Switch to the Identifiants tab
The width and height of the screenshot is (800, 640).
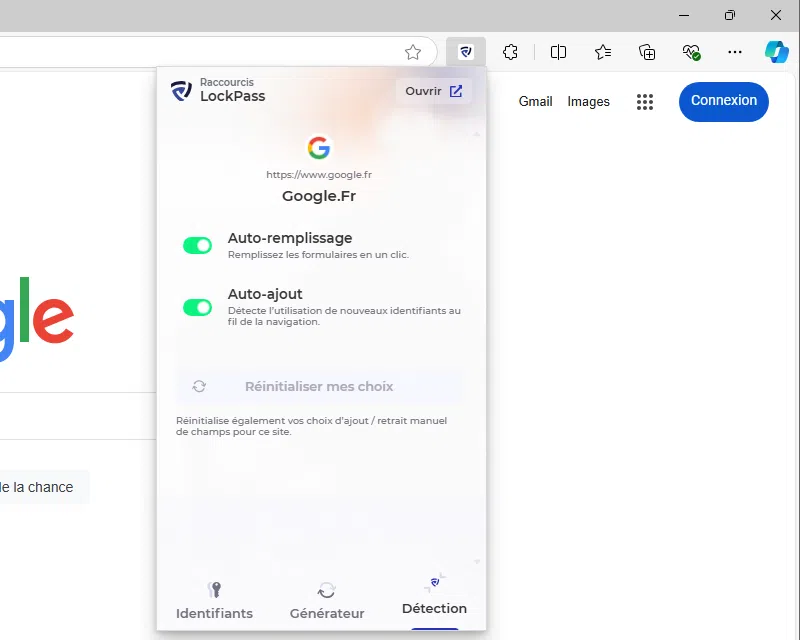coord(214,602)
